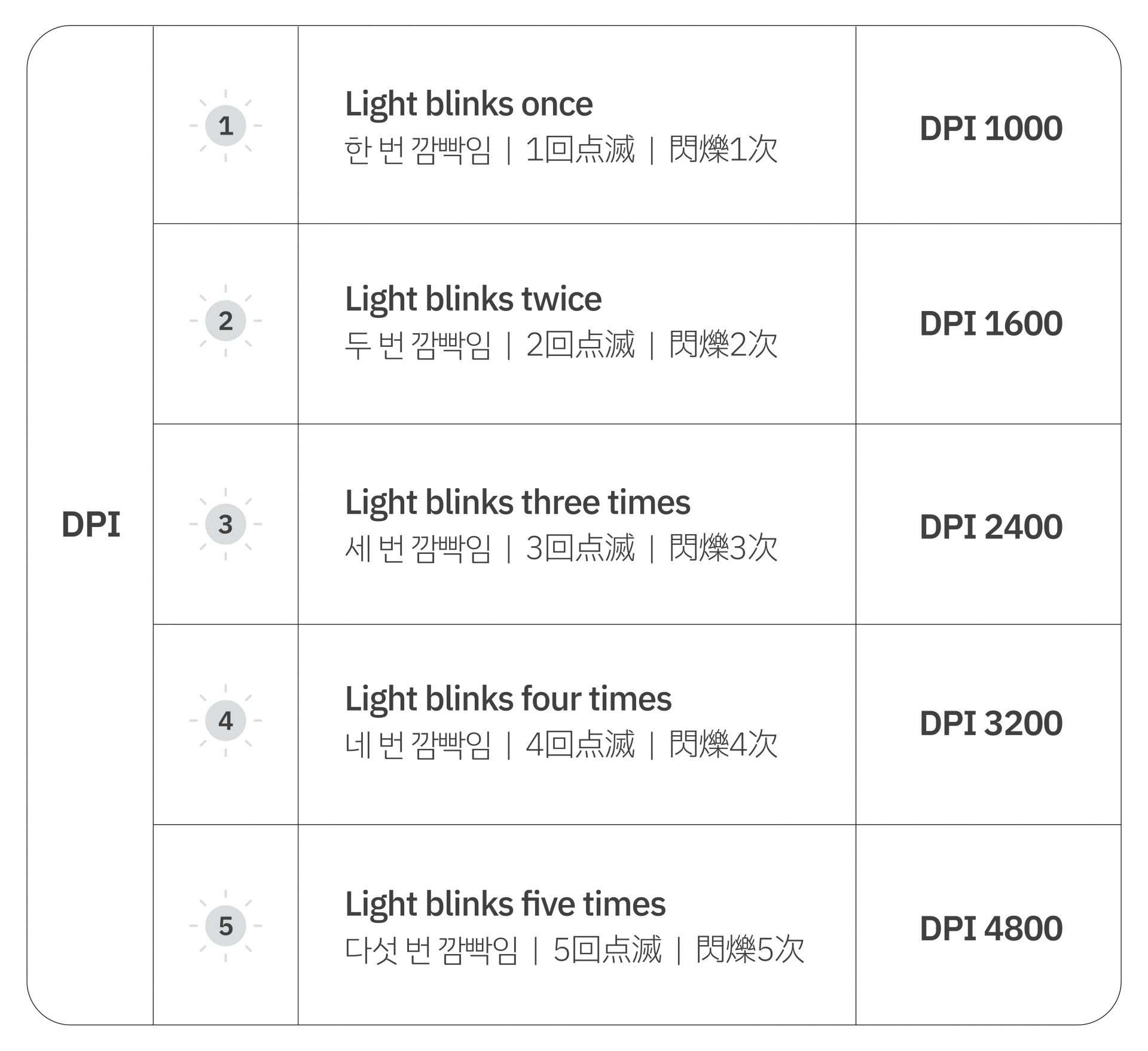1148x1051 pixels.
Task: Click the number 1 blinking light icon
Action: (x=225, y=126)
